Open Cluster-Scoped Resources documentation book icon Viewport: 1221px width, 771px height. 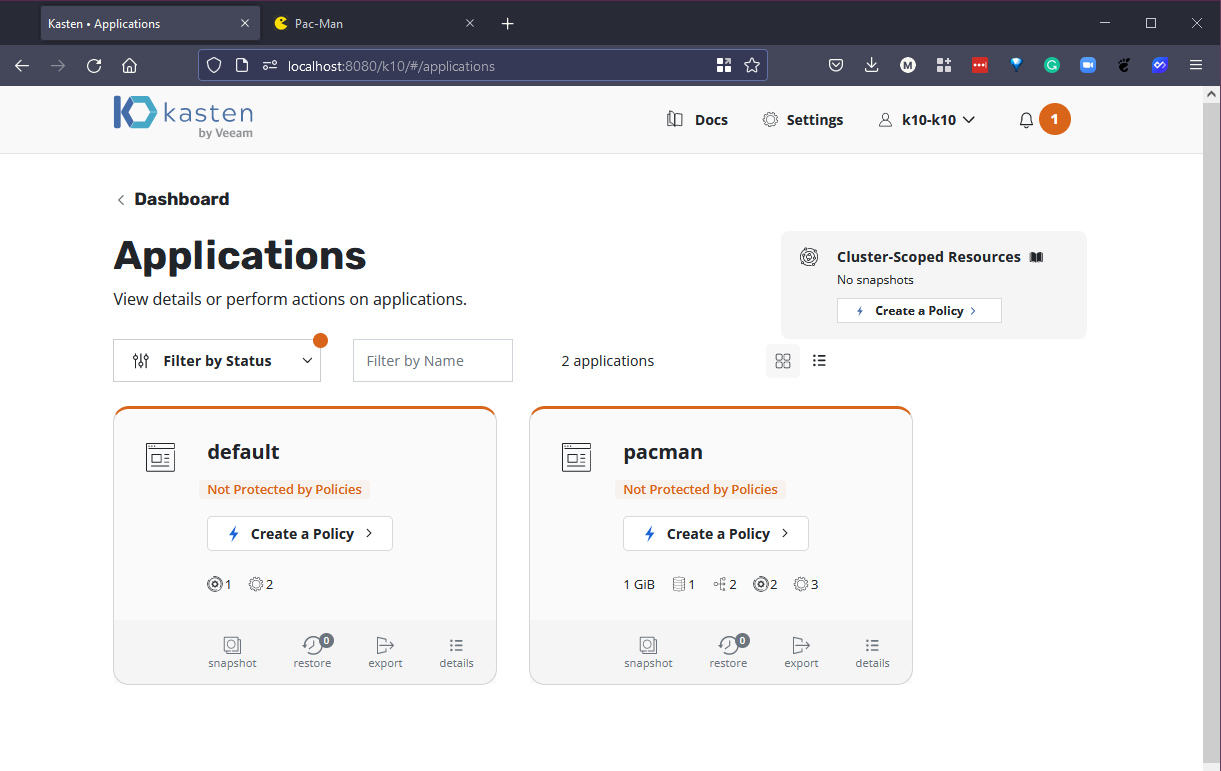(x=1036, y=257)
